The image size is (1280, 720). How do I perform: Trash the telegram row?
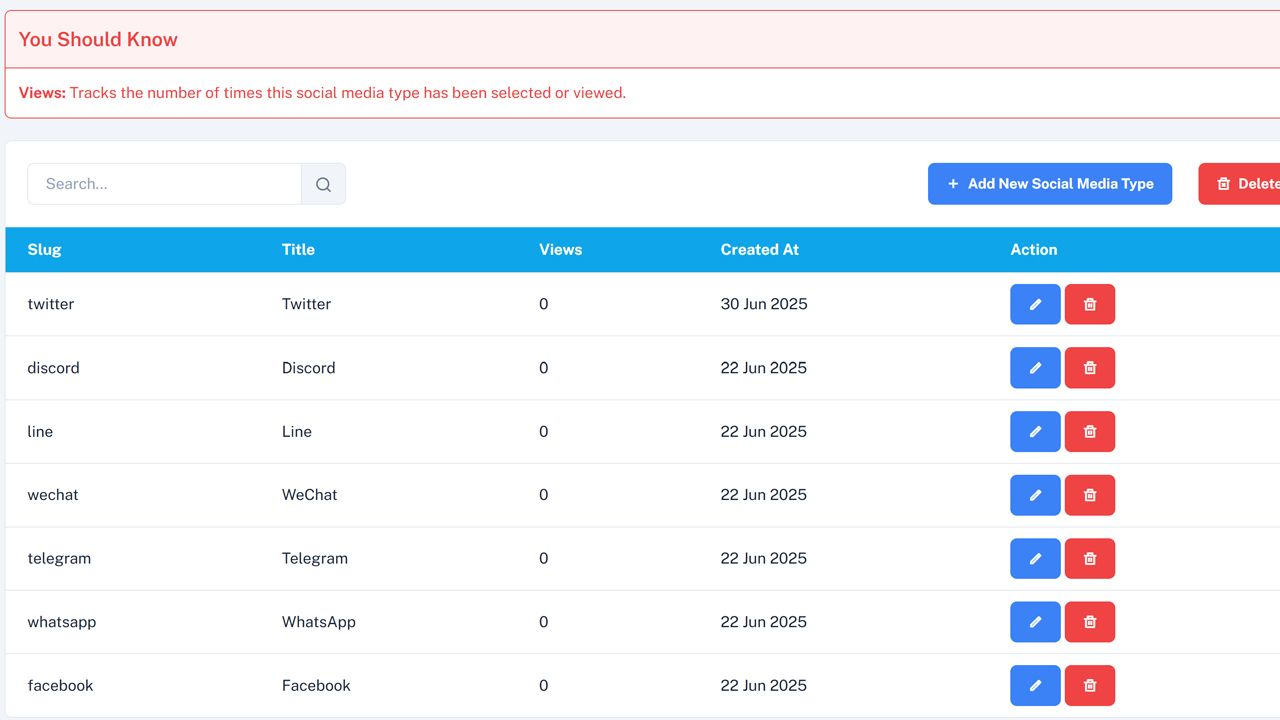[x=1090, y=559]
